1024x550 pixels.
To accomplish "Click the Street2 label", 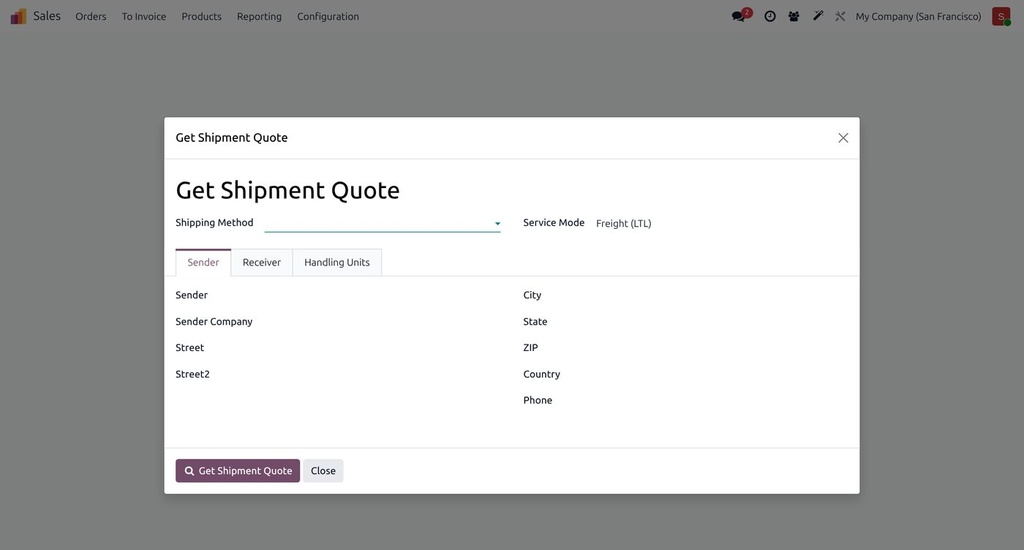I will pos(193,374).
